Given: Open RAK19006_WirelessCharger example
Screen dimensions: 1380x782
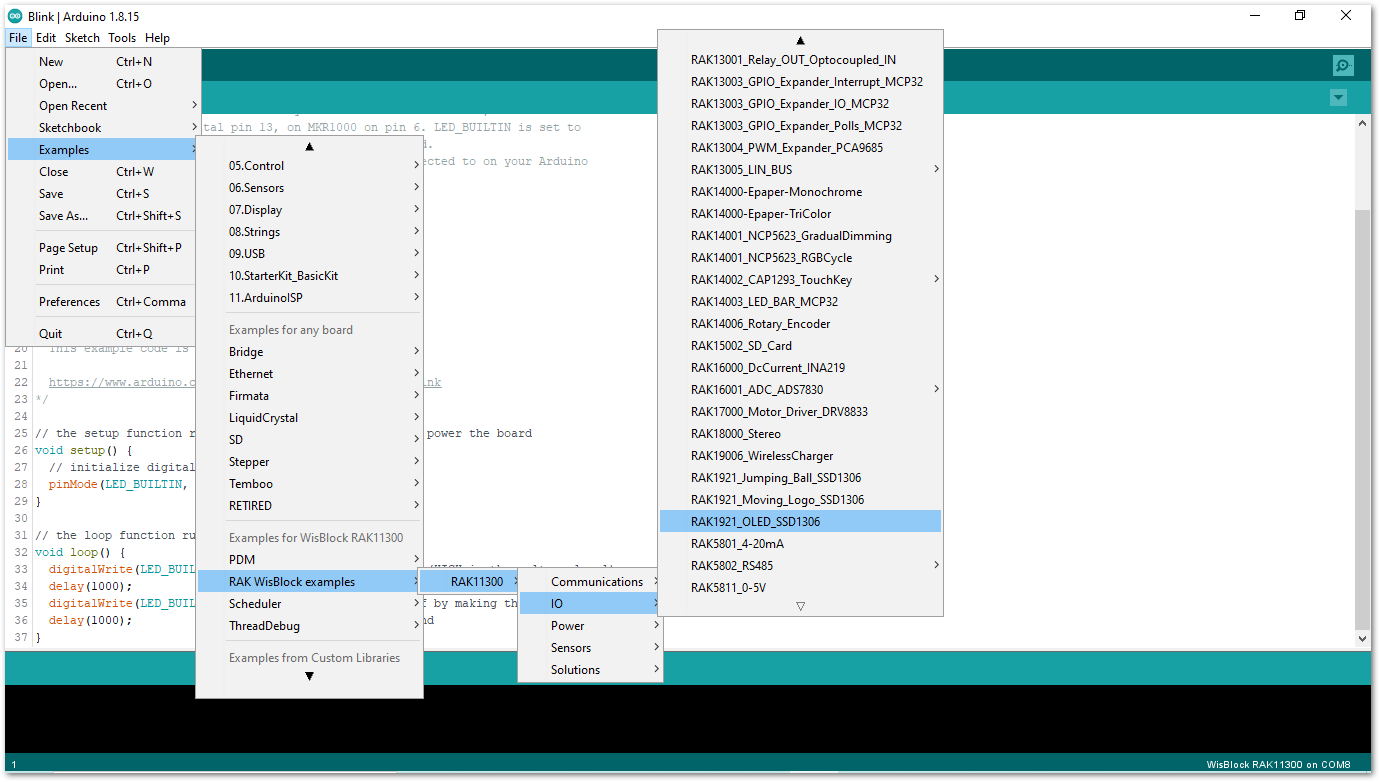Looking at the screenshot, I should click(x=800, y=456).
